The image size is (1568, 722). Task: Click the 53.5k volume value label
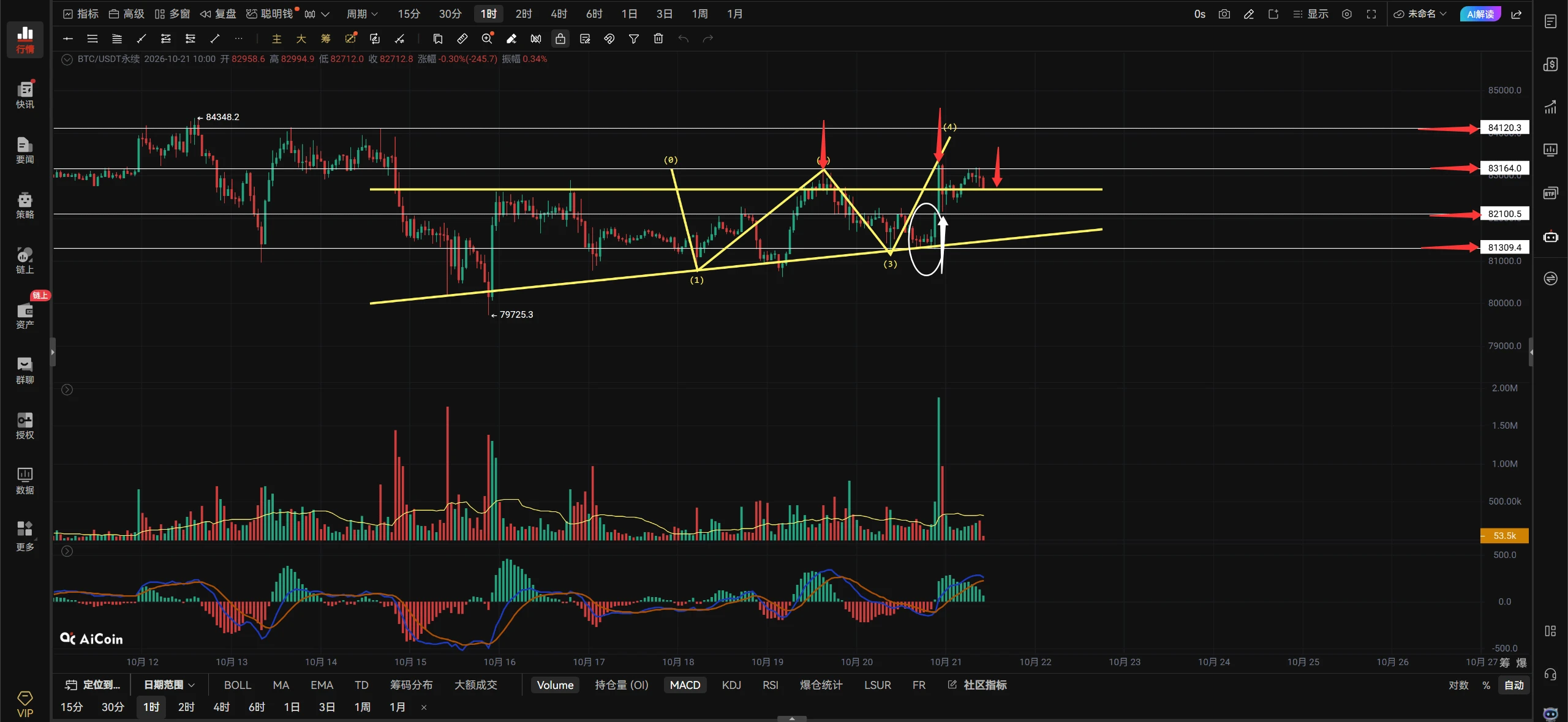[x=1504, y=535]
